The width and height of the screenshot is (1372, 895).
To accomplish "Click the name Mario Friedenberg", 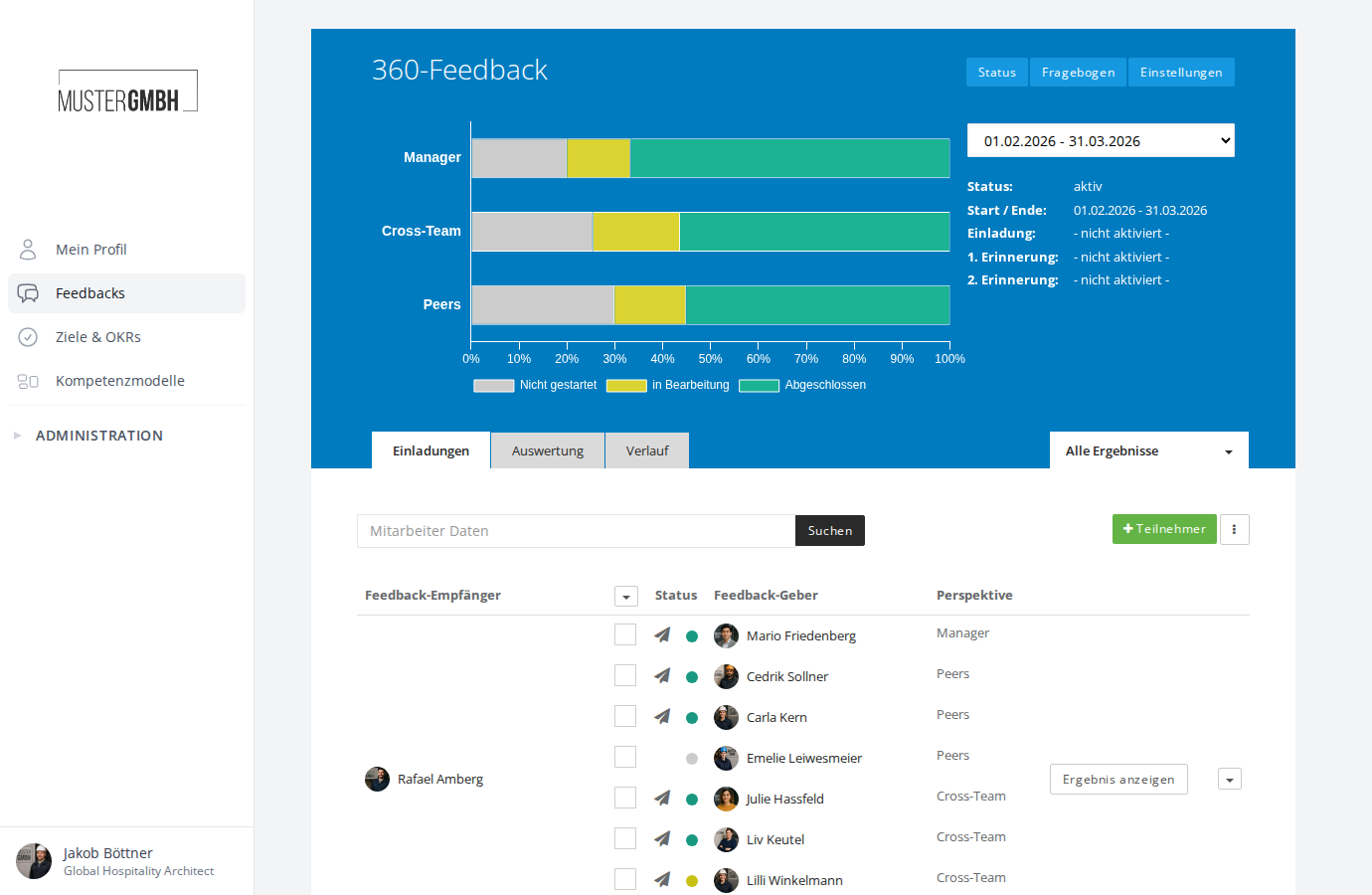I will click(x=801, y=635).
